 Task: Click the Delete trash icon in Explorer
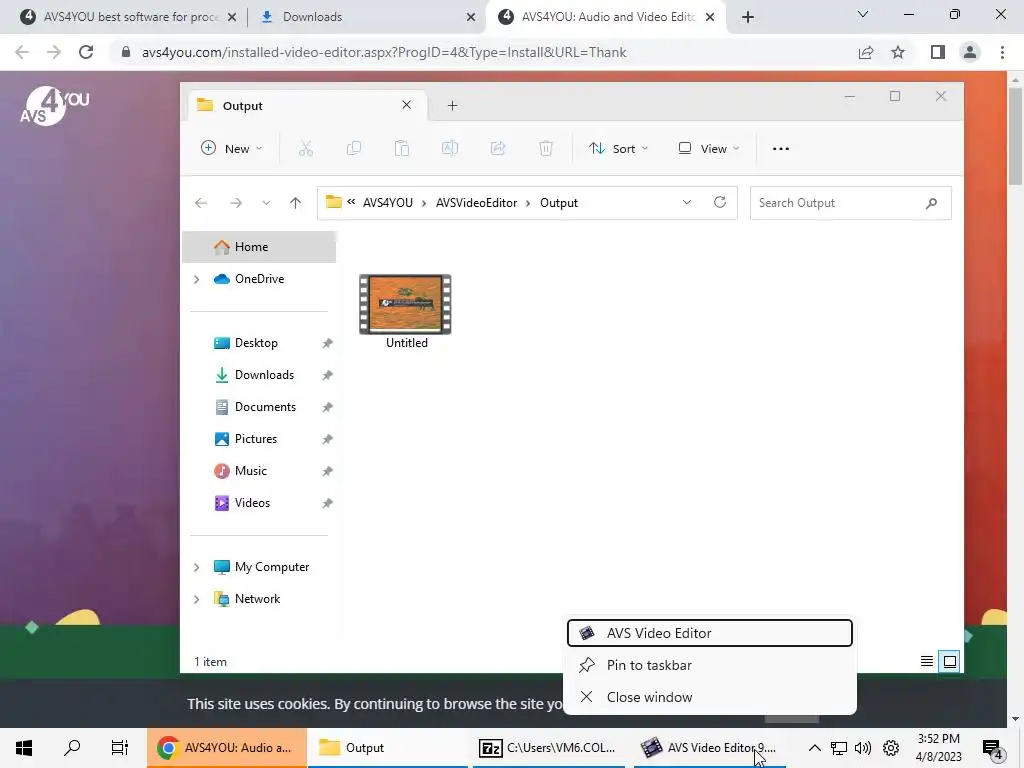(x=546, y=149)
